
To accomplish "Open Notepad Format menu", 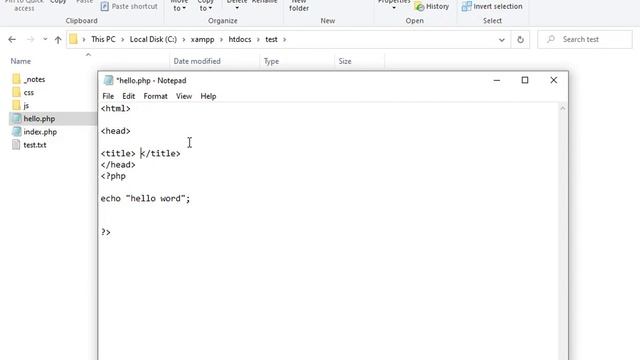I will click(156, 96).
